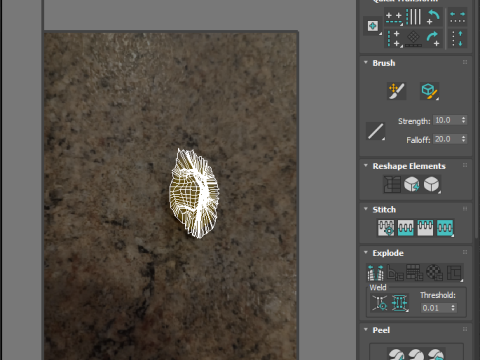Image resolution: width=480 pixels, height=360 pixels.
Task: Click the Rotate -90 degrees arrow icon
Action: coord(433,17)
